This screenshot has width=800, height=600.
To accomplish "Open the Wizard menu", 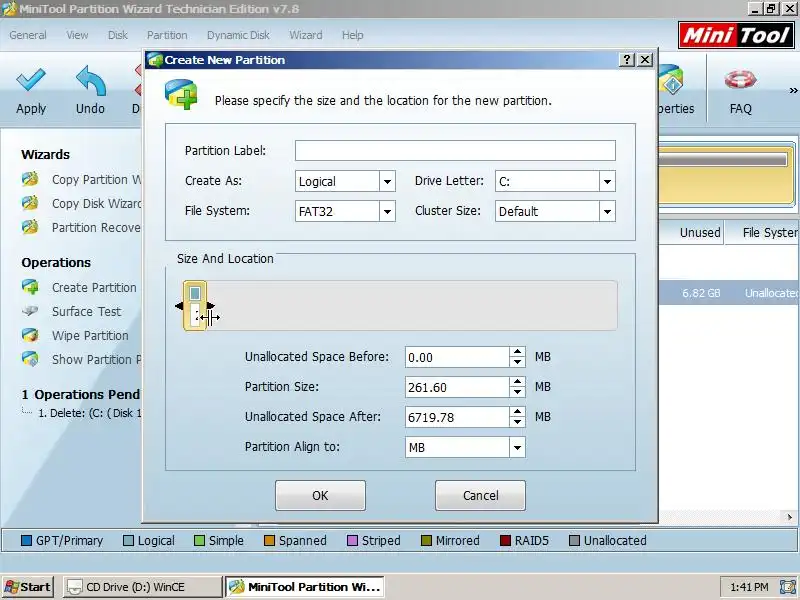I will click(306, 35).
